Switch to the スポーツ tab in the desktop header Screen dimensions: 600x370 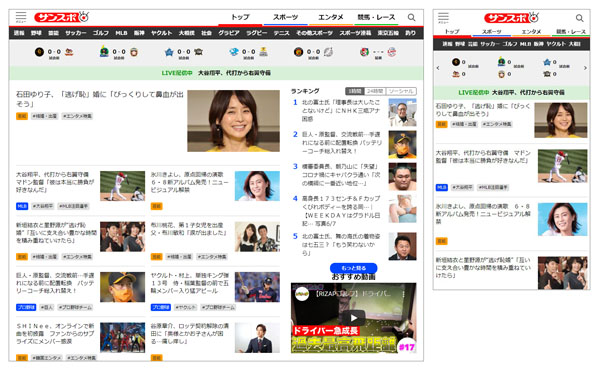285,17
